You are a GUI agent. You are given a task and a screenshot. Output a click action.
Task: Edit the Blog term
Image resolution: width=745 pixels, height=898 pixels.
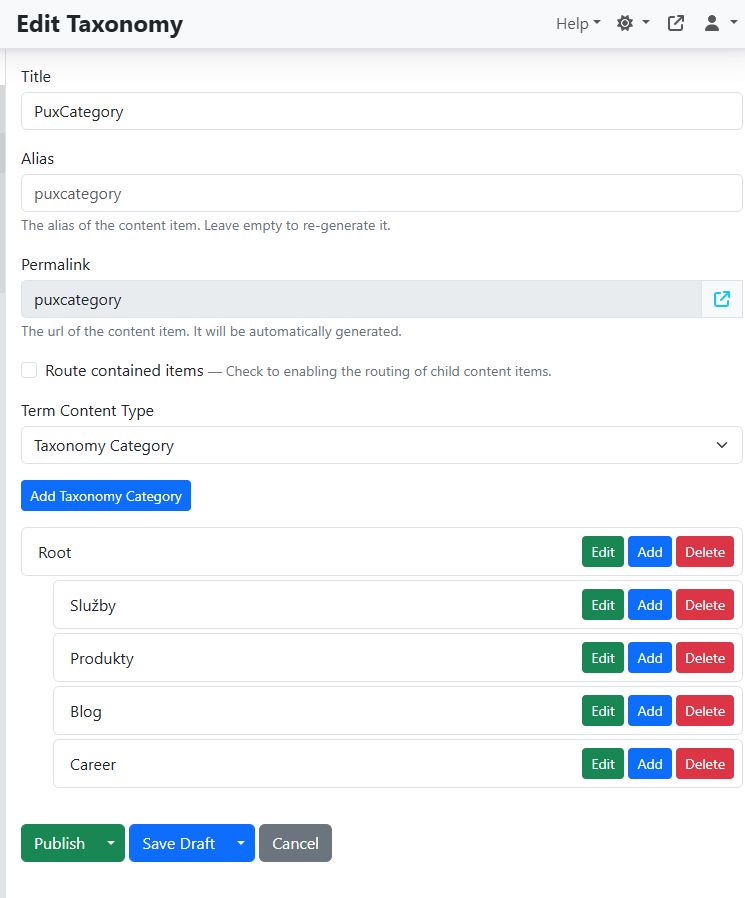tap(603, 711)
